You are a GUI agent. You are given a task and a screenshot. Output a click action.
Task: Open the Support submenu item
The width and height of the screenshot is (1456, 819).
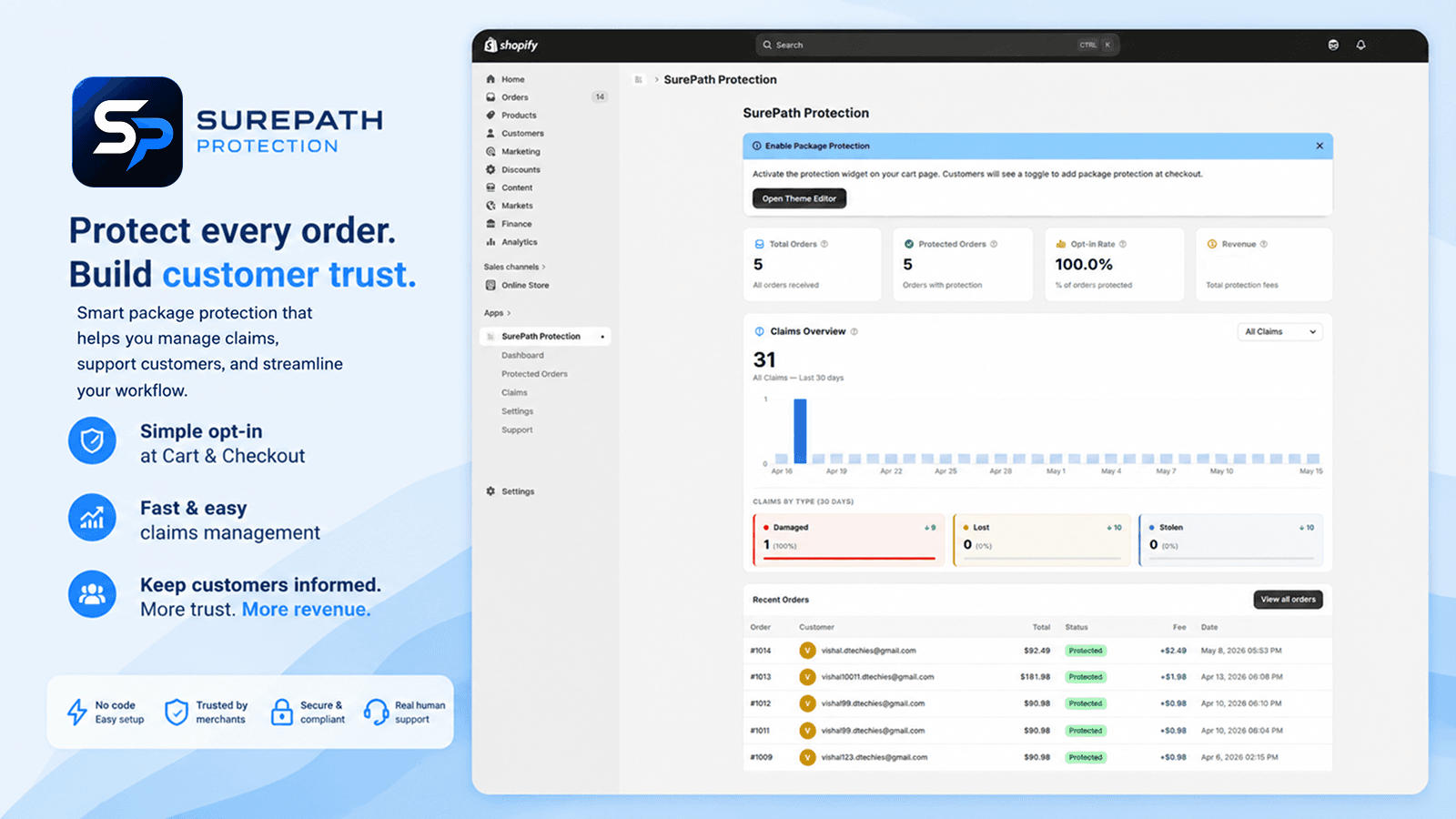tap(517, 430)
